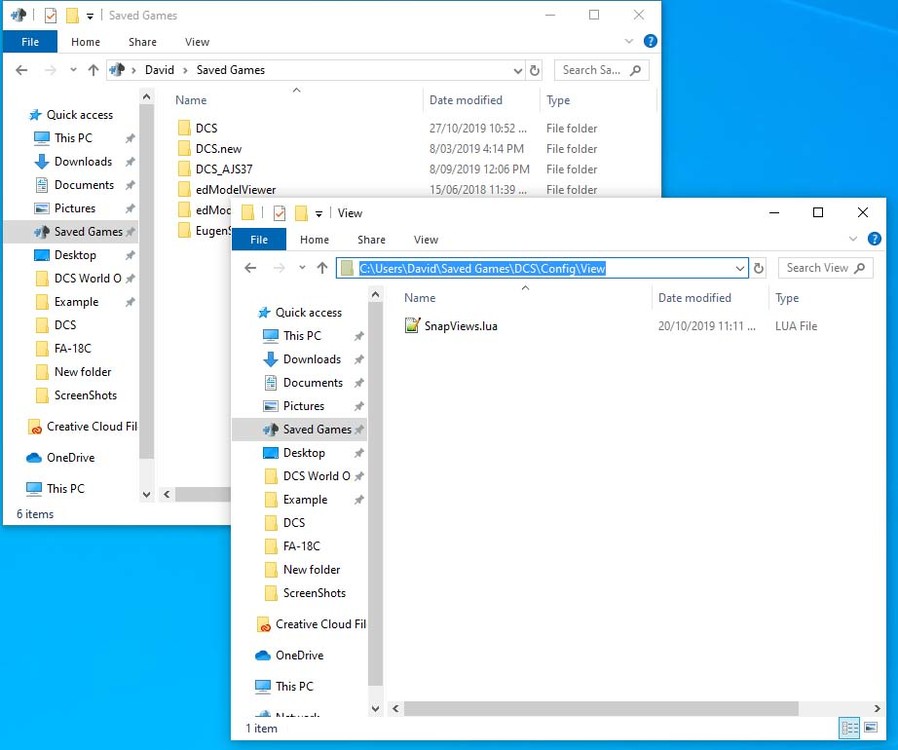Click Properties quick access icon in Saved Games window
This screenshot has width=898, height=750.
tap(50, 15)
